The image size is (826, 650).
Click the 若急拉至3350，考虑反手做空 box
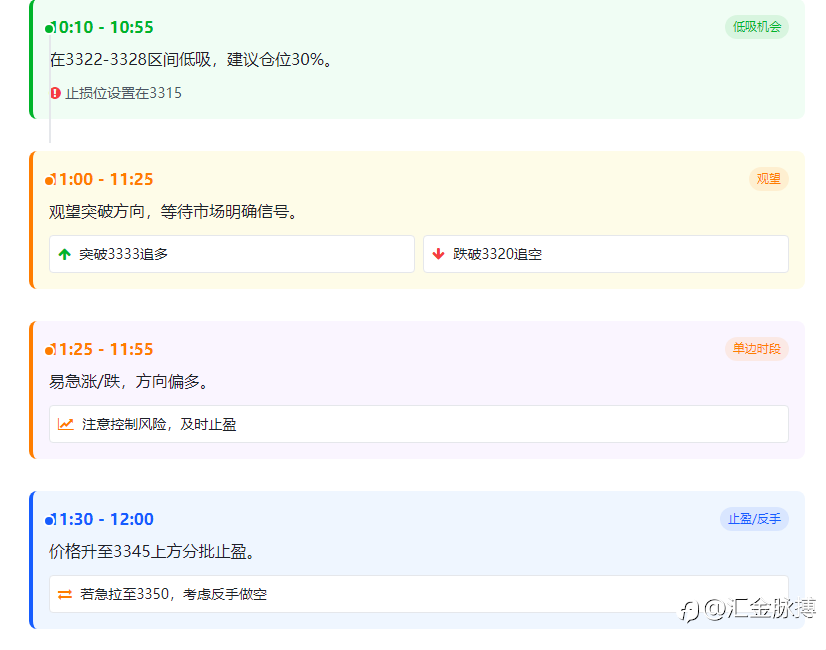(x=419, y=594)
